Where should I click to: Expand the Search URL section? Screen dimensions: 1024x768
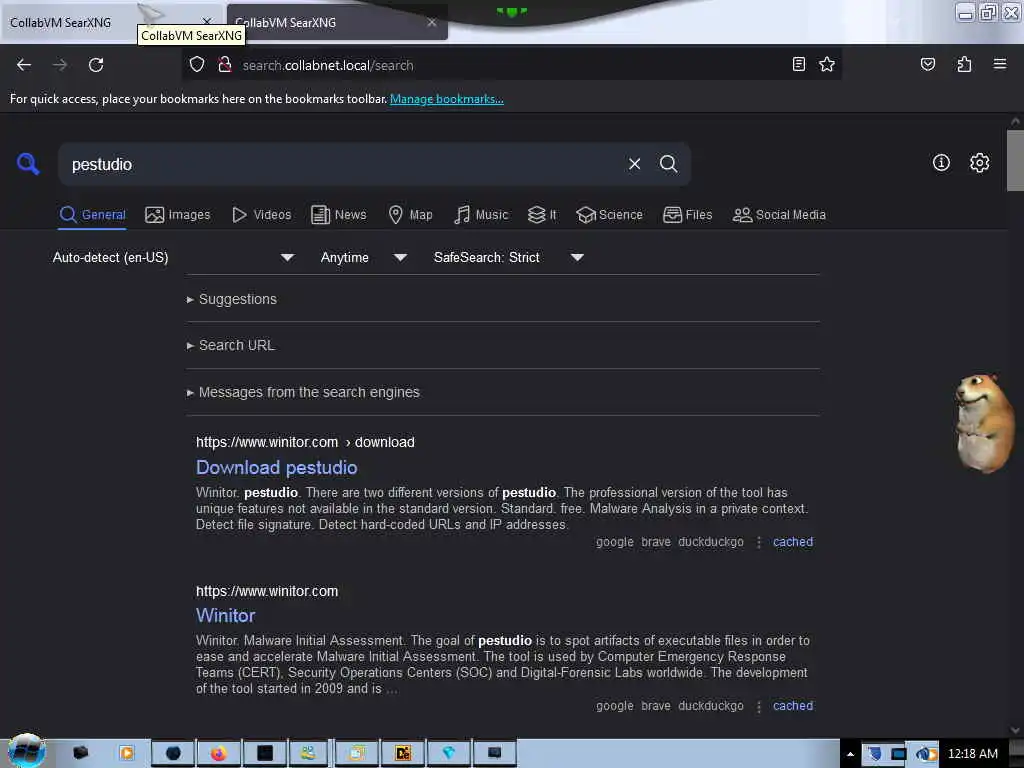tap(231, 345)
